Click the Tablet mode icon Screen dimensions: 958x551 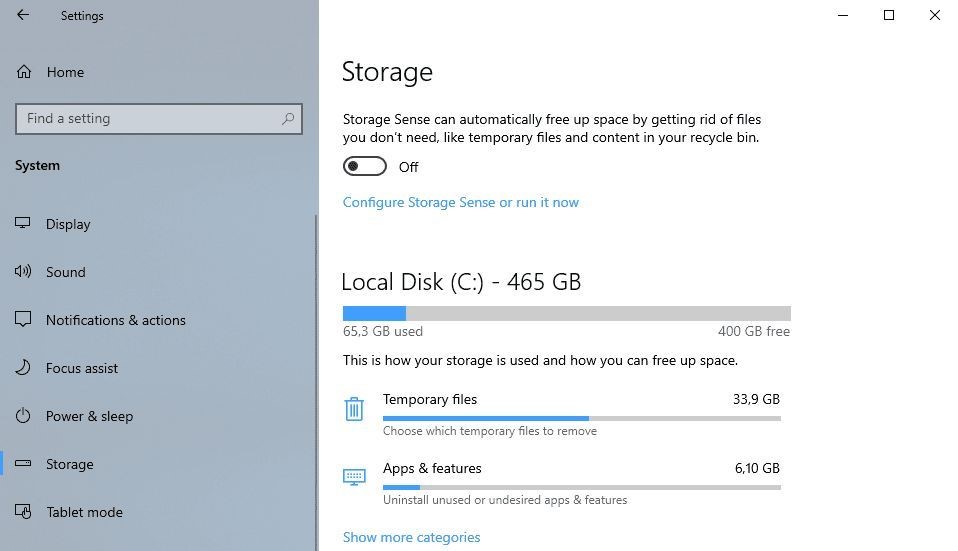(x=23, y=512)
